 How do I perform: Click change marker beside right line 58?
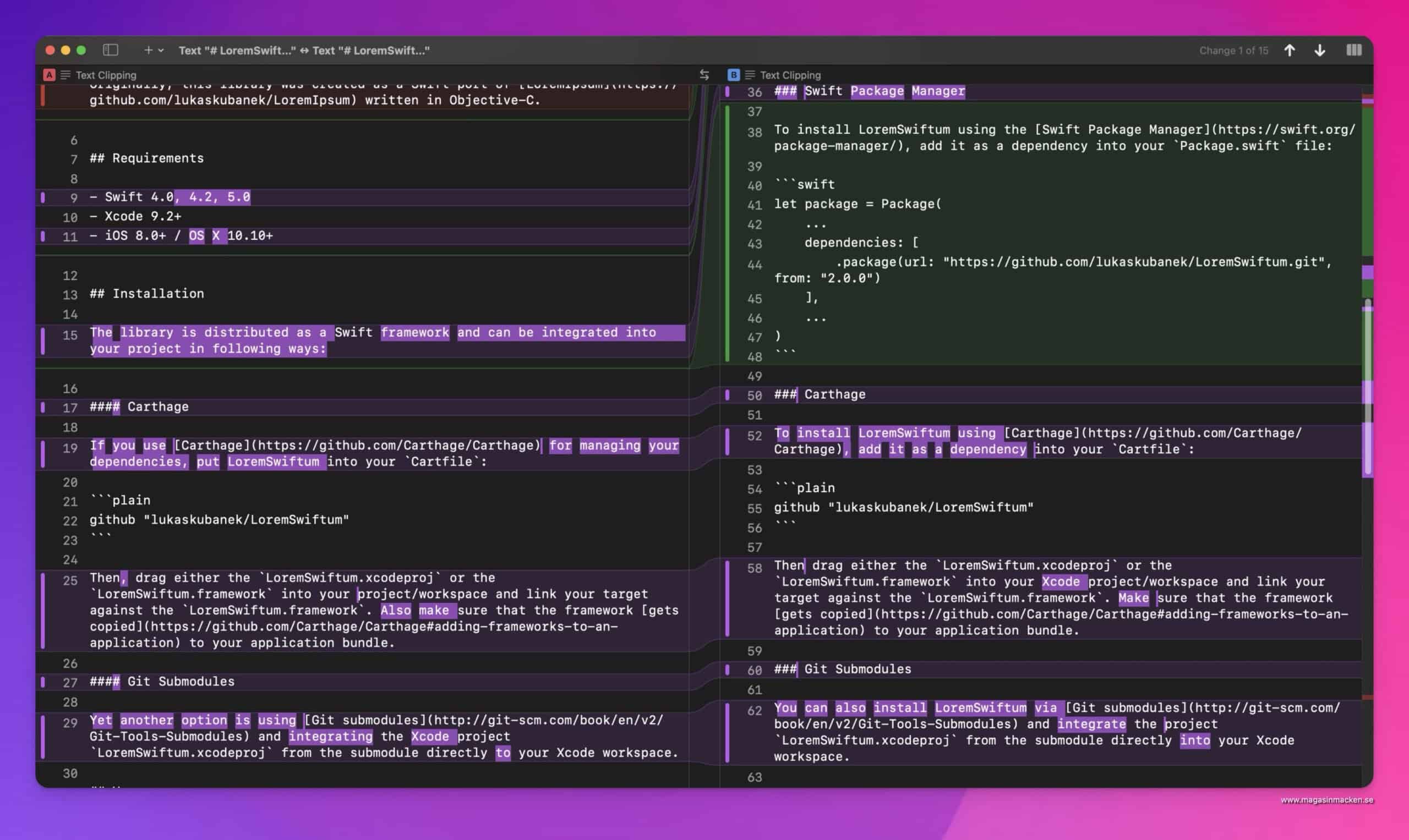point(727,598)
